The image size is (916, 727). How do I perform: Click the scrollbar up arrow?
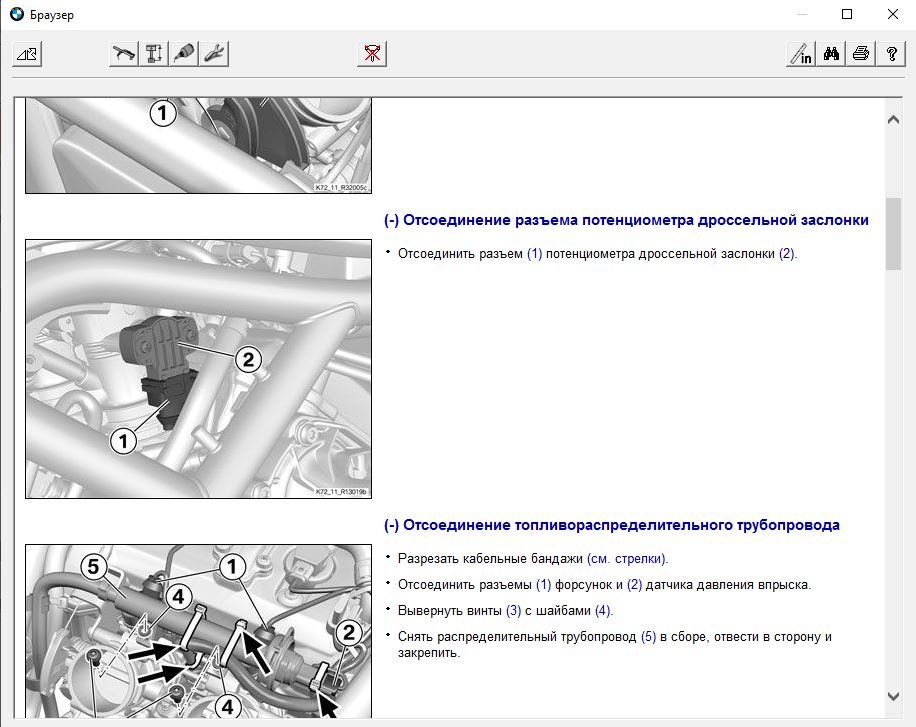tap(893, 120)
